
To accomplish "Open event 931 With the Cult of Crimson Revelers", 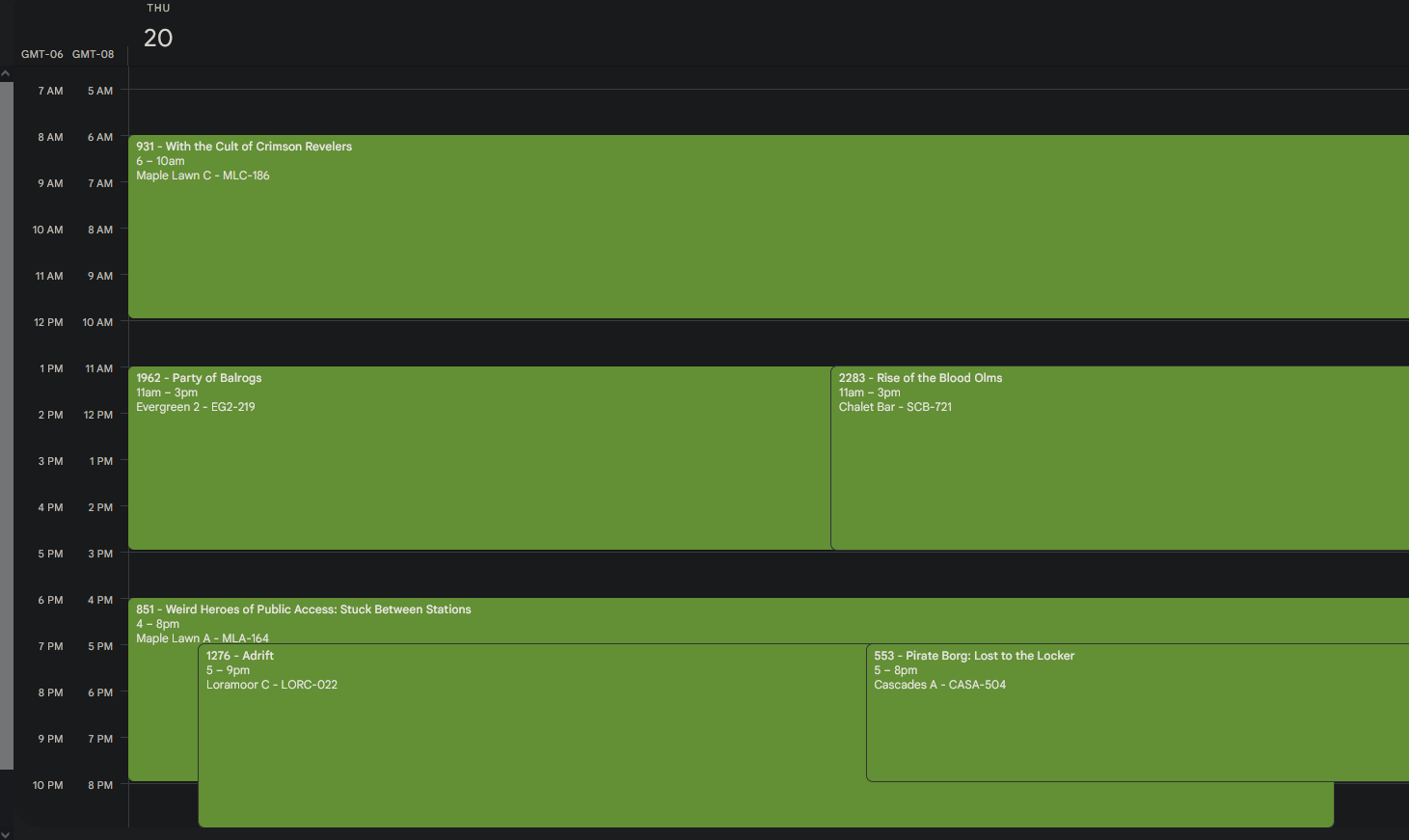I will pyautogui.click(x=769, y=227).
